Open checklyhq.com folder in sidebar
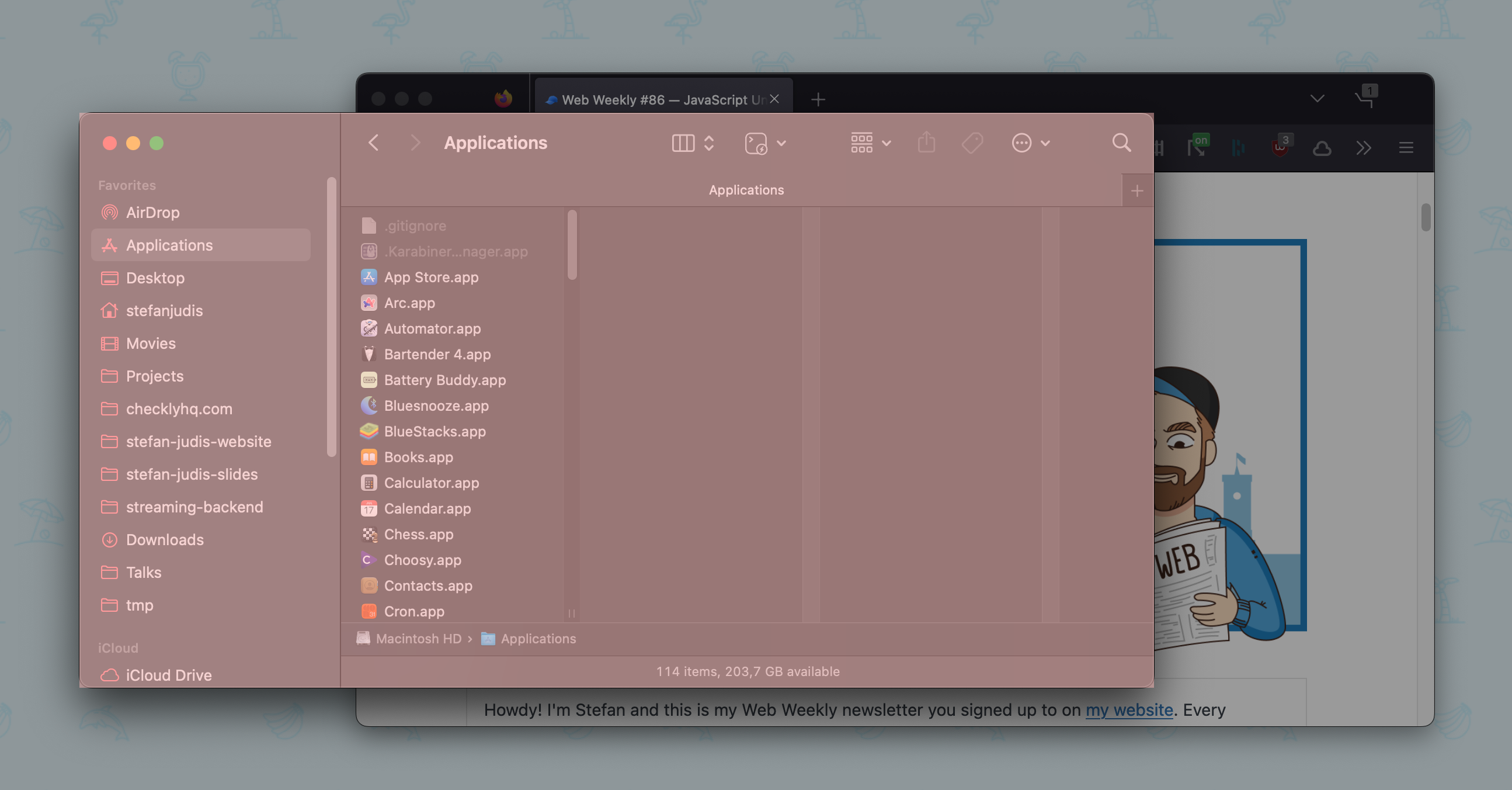This screenshot has width=1512, height=790. [200, 408]
